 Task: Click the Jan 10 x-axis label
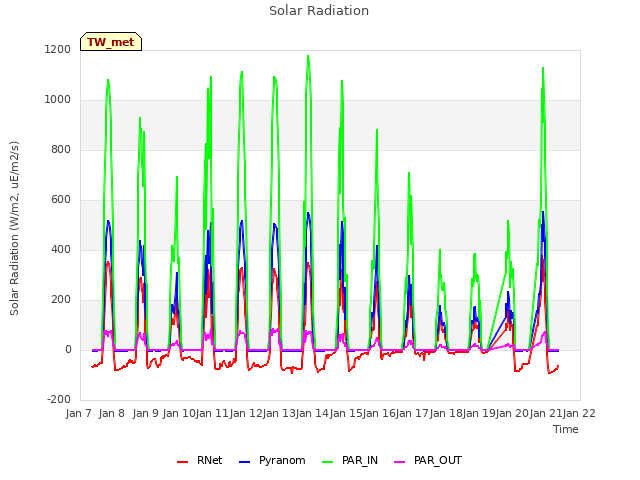pyautogui.click(x=179, y=413)
